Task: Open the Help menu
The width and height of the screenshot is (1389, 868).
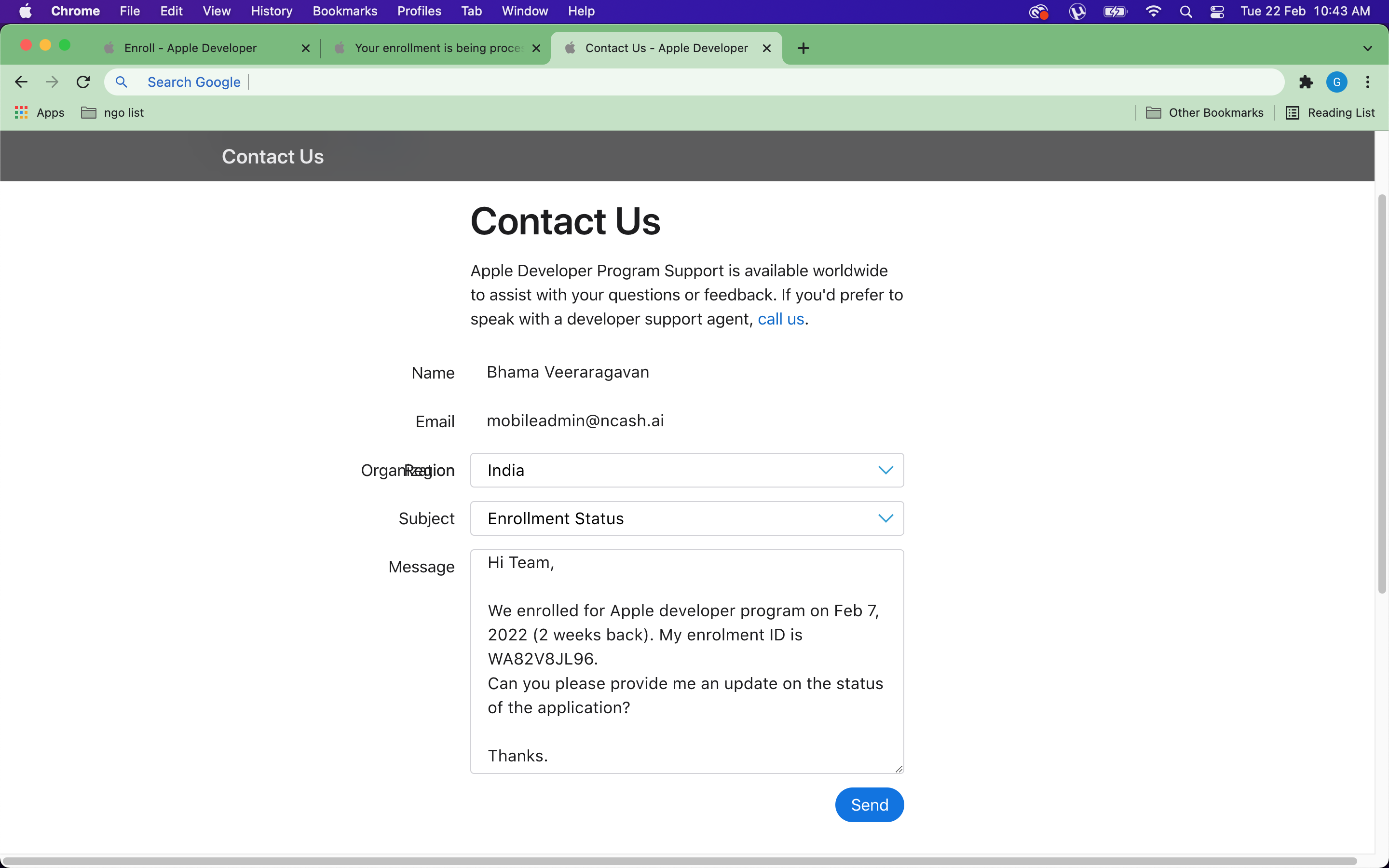Action: click(581, 11)
